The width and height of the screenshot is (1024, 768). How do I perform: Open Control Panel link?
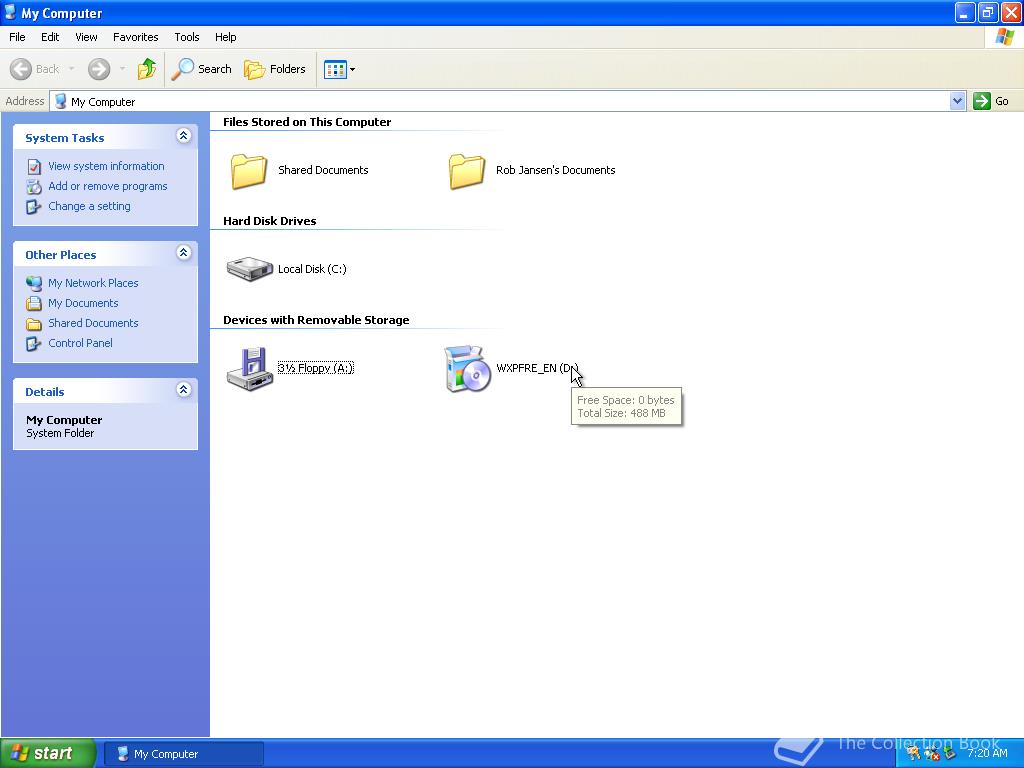tap(80, 343)
